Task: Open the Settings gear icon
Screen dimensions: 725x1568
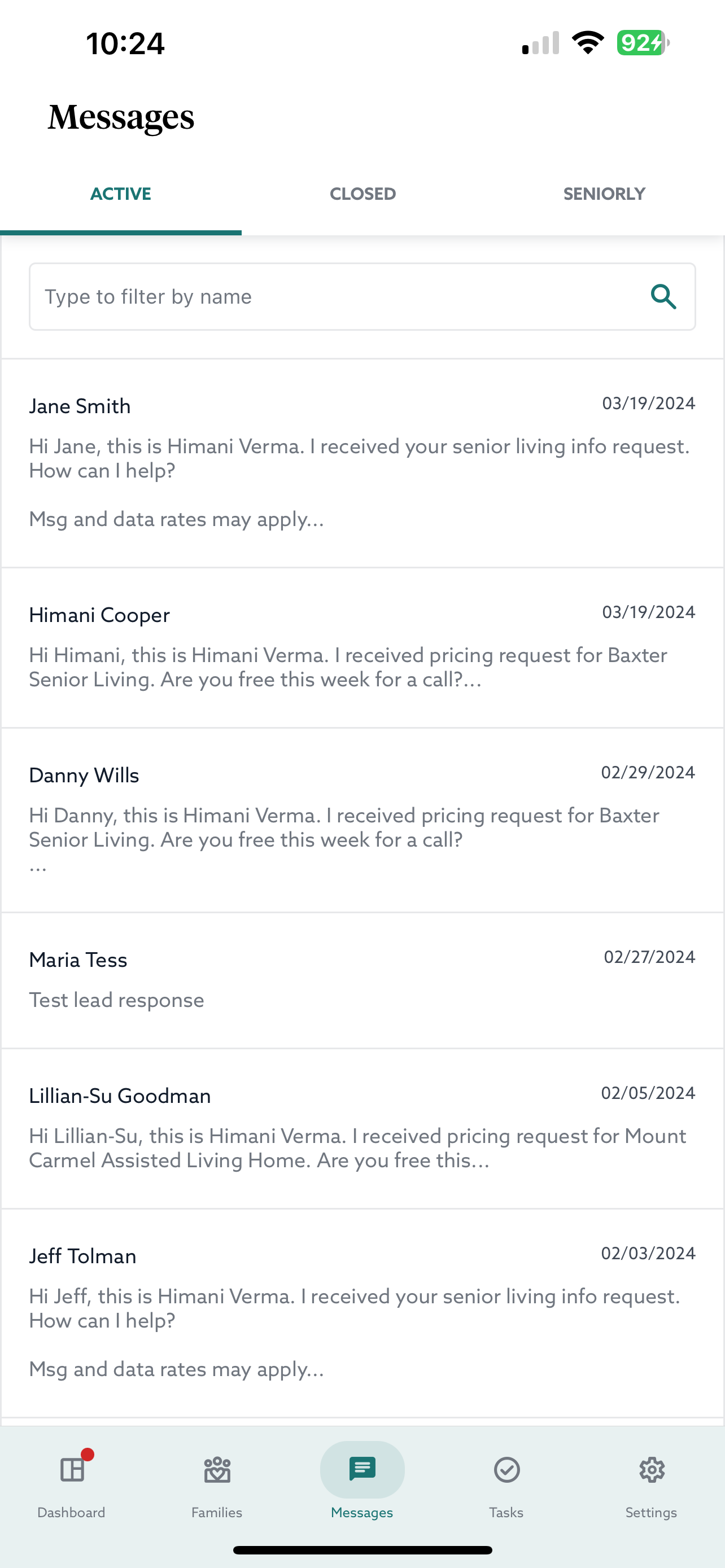Action: coord(652,1469)
